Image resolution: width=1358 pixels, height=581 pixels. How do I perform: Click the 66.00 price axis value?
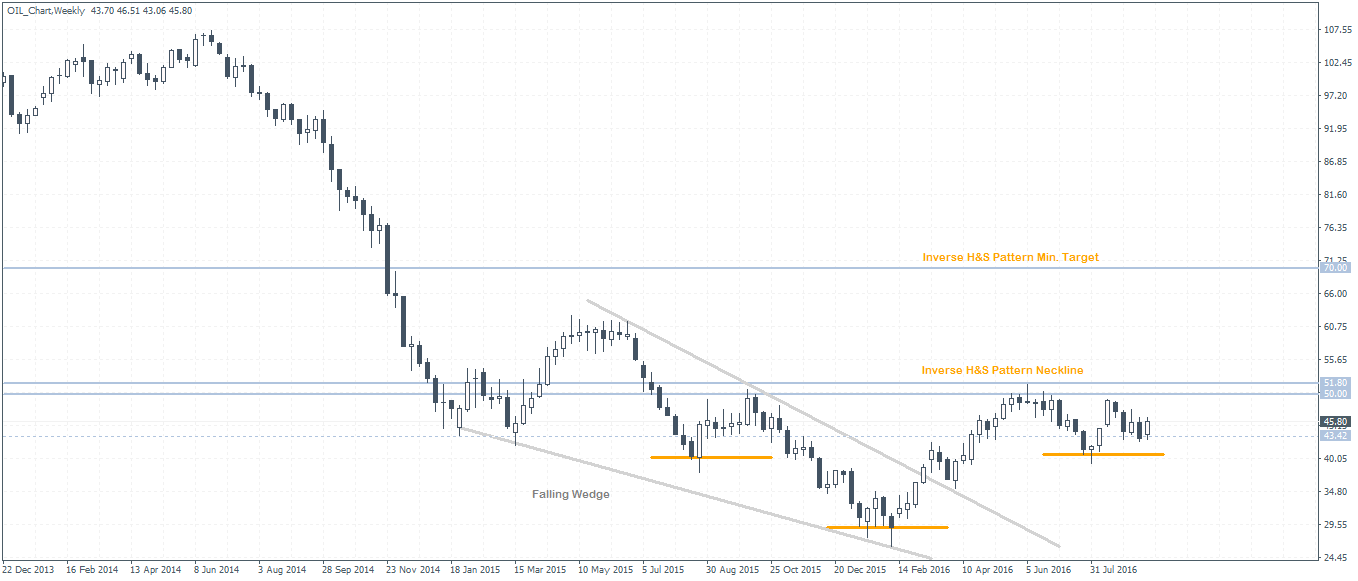1336,294
